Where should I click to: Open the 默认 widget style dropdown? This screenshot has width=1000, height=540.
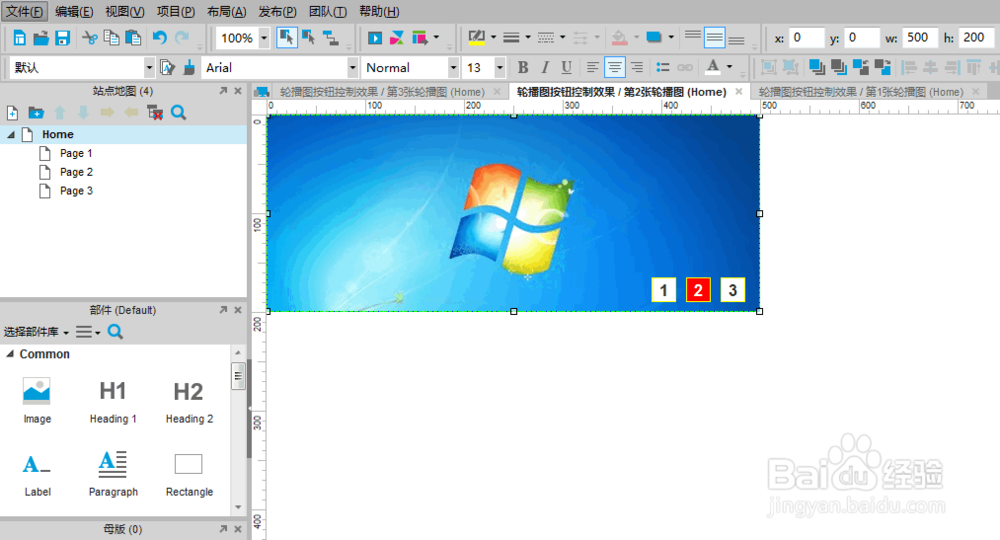tap(149, 67)
